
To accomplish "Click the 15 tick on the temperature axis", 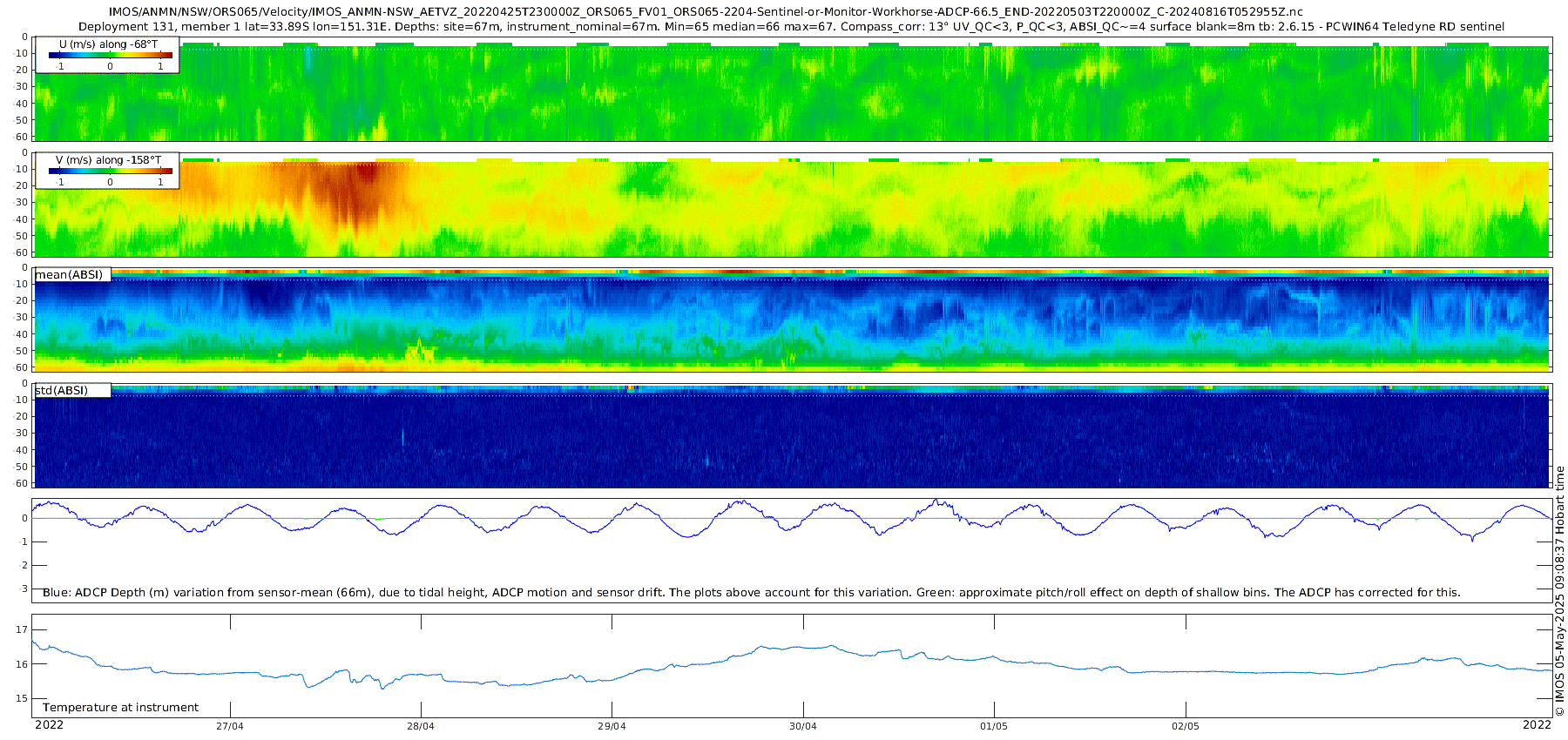I will point(22,698).
